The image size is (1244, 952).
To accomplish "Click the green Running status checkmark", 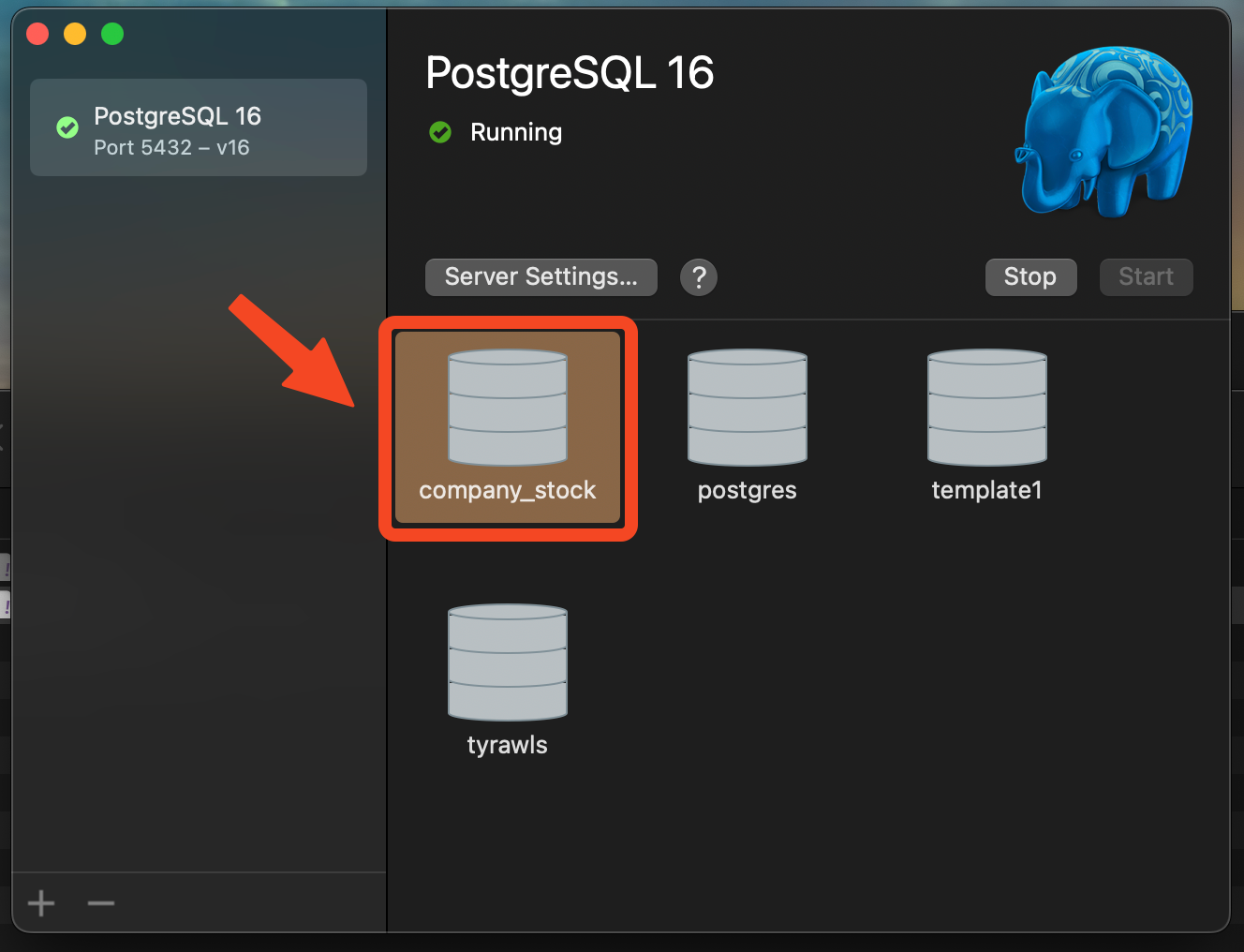I will (x=440, y=132).
